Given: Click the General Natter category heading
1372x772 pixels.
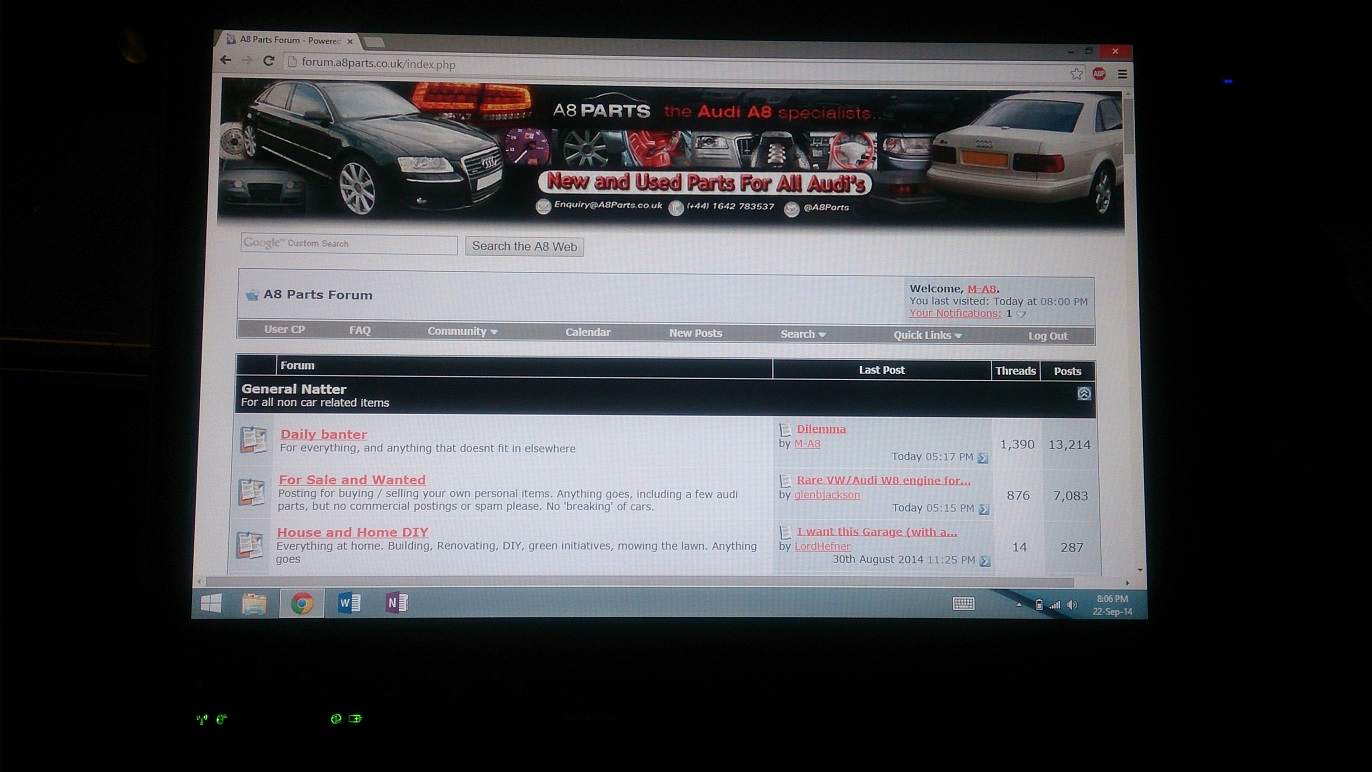Looking at the screenshot, I should coord(294,389).
